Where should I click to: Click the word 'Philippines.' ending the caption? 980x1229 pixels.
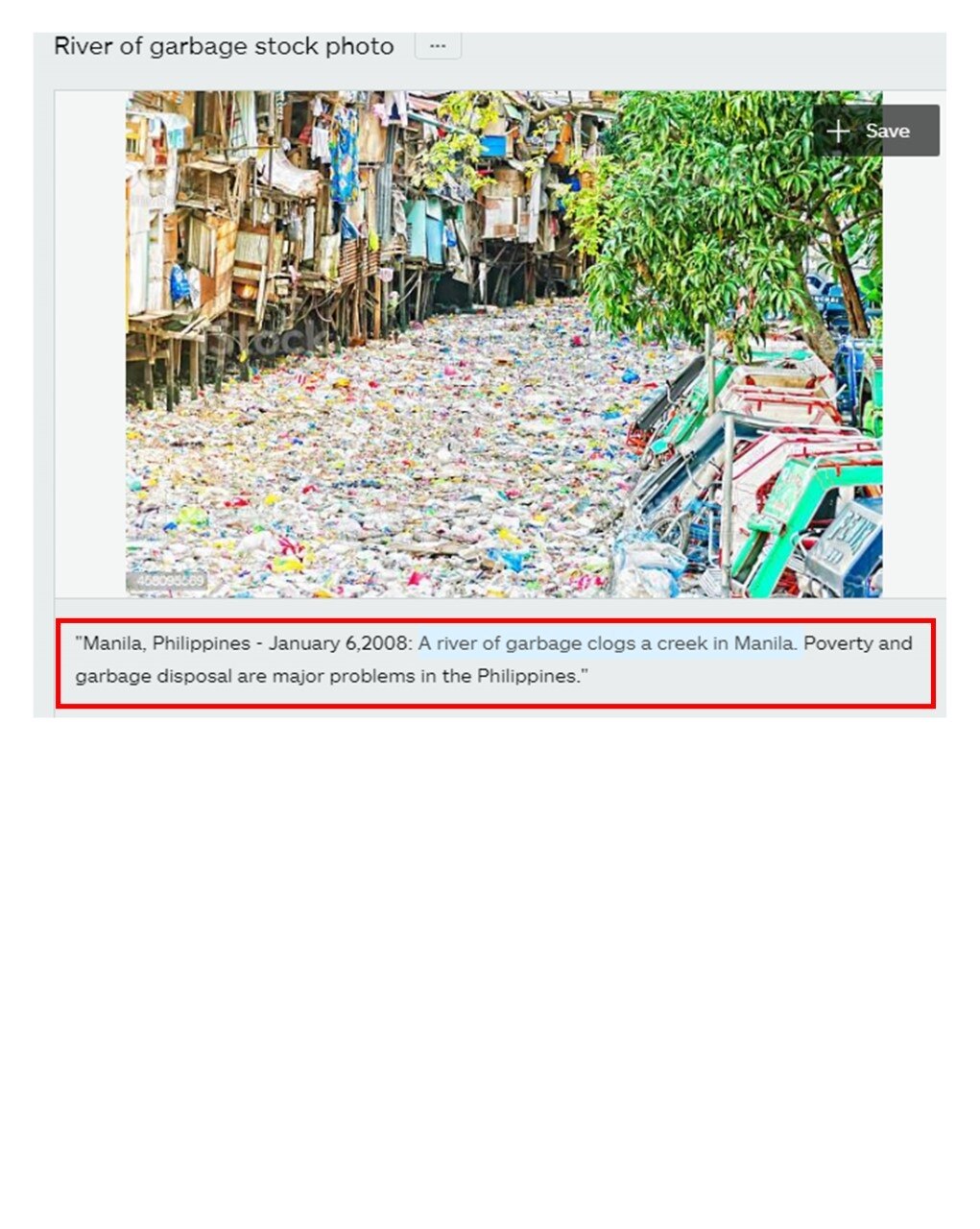tap(532, 676)
